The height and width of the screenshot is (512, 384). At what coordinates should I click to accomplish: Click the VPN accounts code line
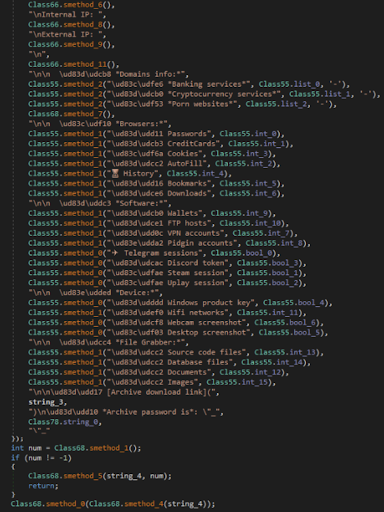coord(163,233)
